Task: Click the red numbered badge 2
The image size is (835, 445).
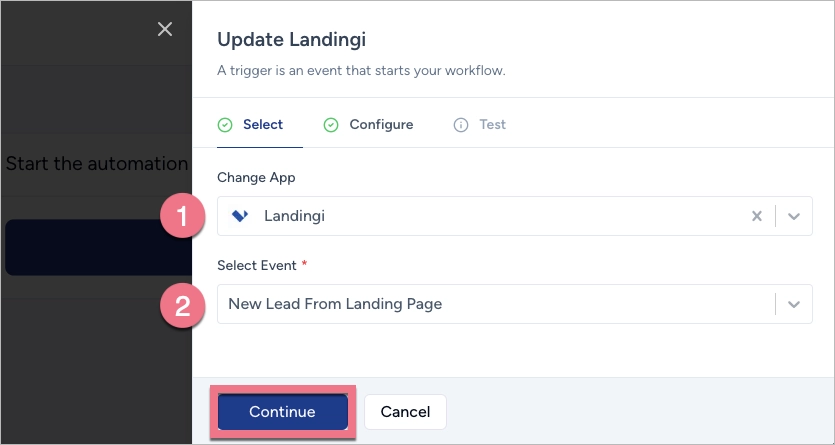Action: [182, 305]
